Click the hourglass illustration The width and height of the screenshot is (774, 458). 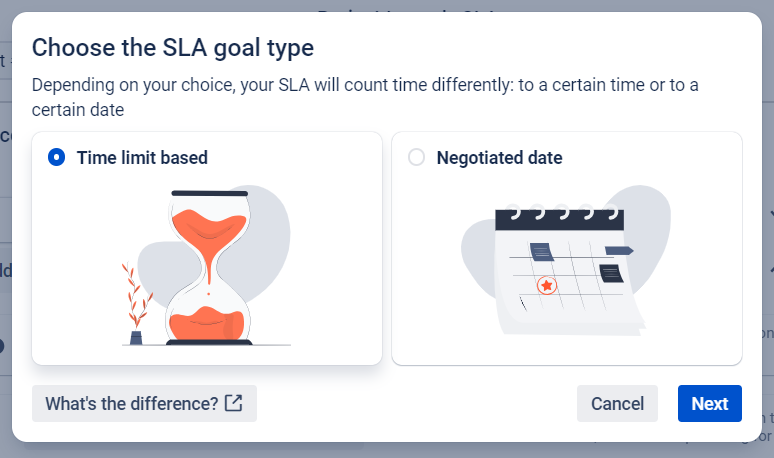[208, 267]
